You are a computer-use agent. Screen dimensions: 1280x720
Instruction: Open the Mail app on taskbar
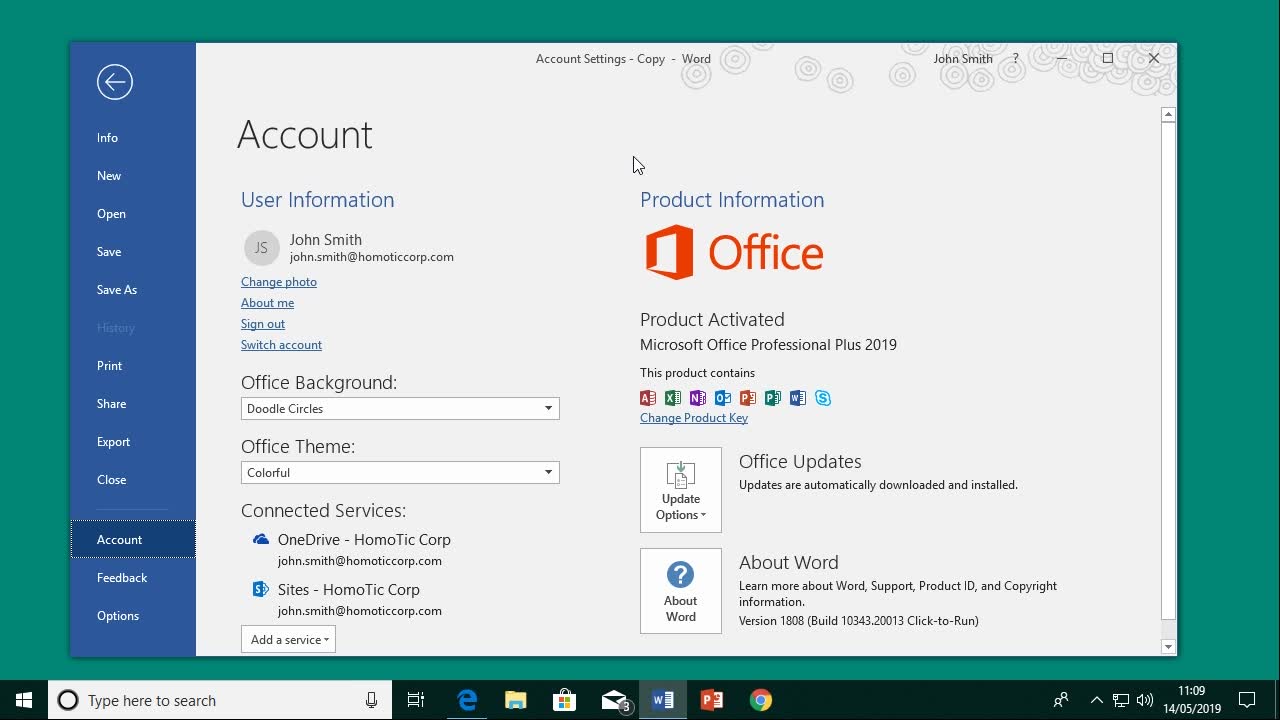(x=614, y=700)
